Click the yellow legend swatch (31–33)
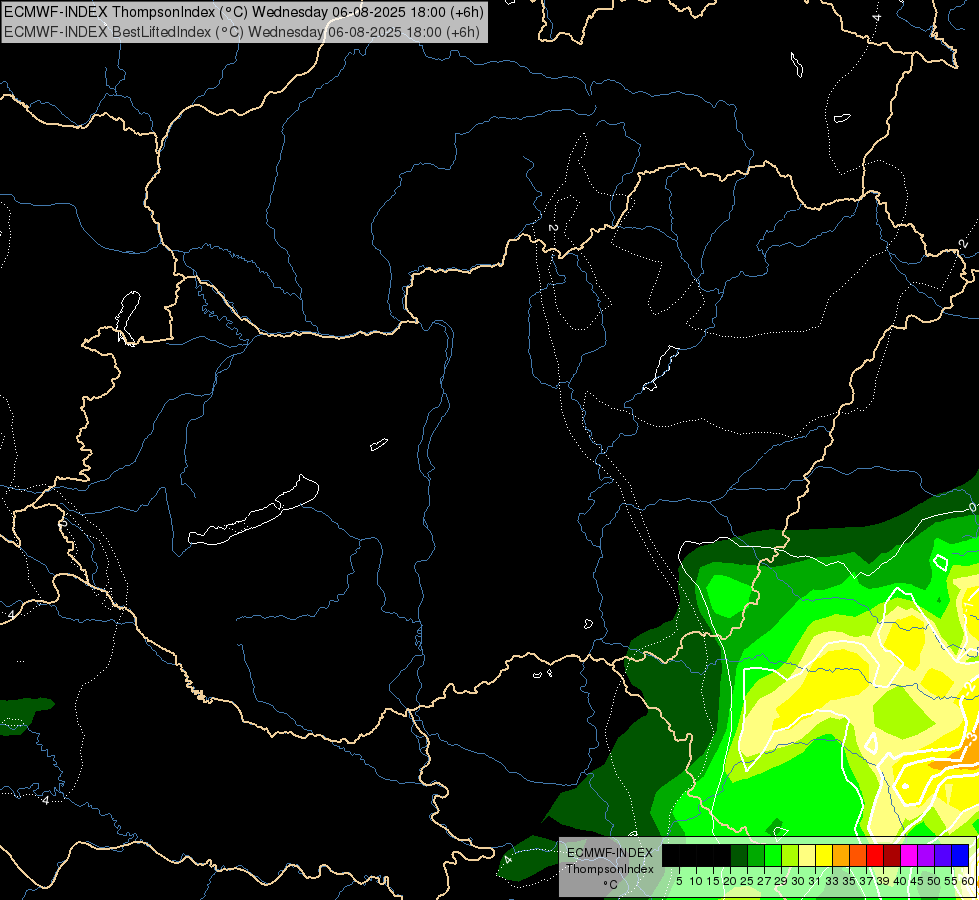This screenshot has width=979, height=900. coord(824,855)
